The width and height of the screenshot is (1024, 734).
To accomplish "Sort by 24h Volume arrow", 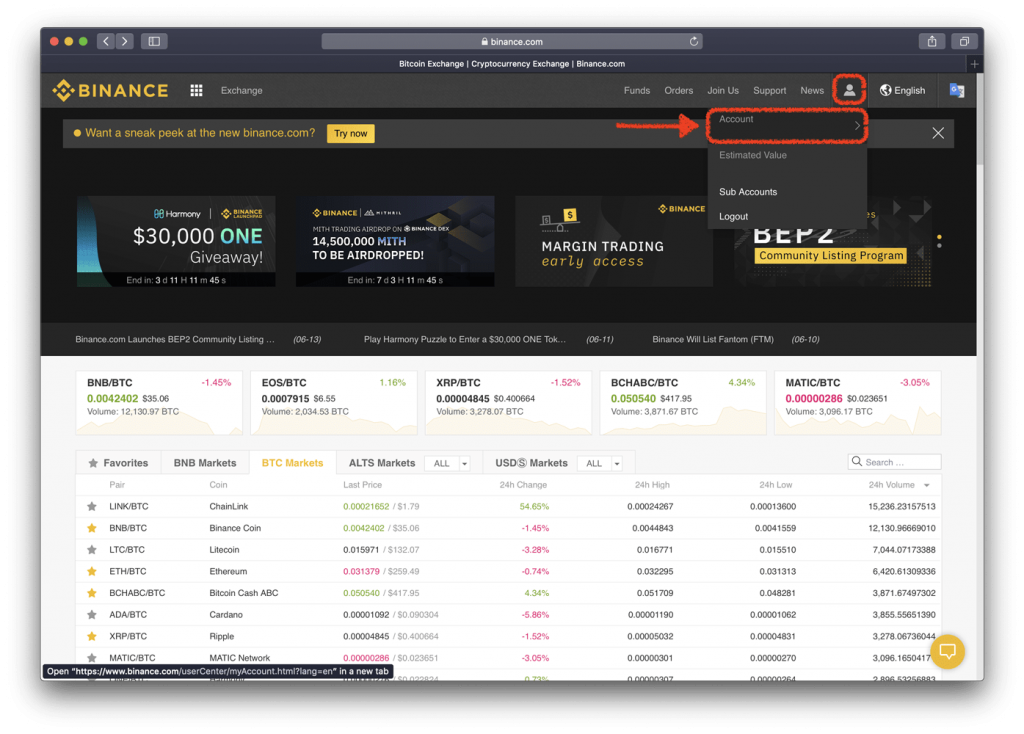I will (927, 485).
